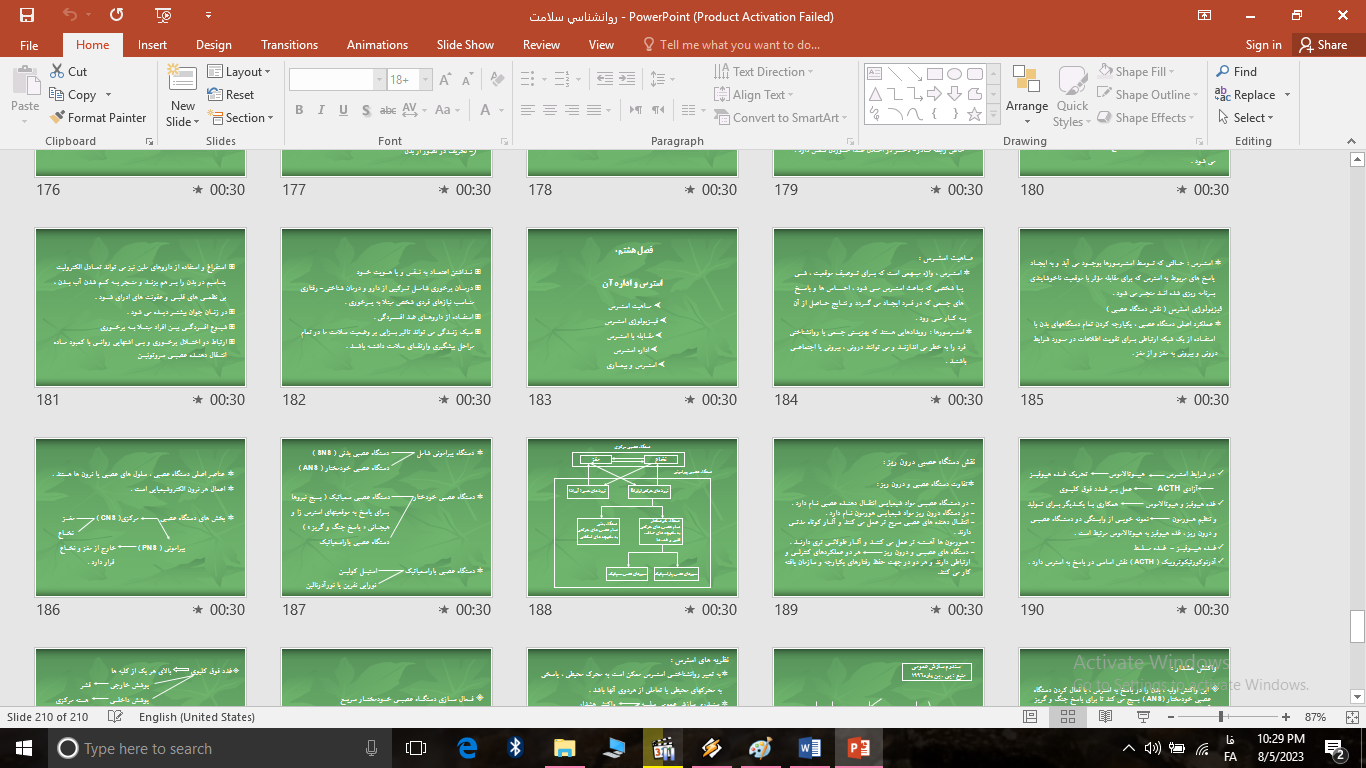Toggle Underline formatting
Image resolution: width=1366 pixels, height=768 pixels.
click(343, 110)
